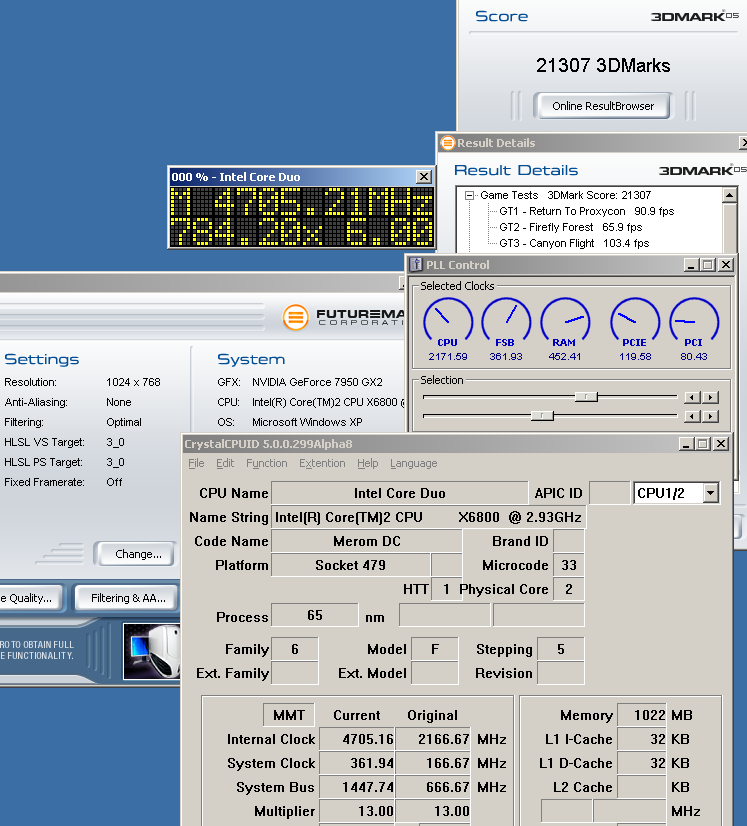The height and width of the screenshot is (826, 747).
Task: Close the Intel Core Duo clock window
Action: click(x=424, y=176)
